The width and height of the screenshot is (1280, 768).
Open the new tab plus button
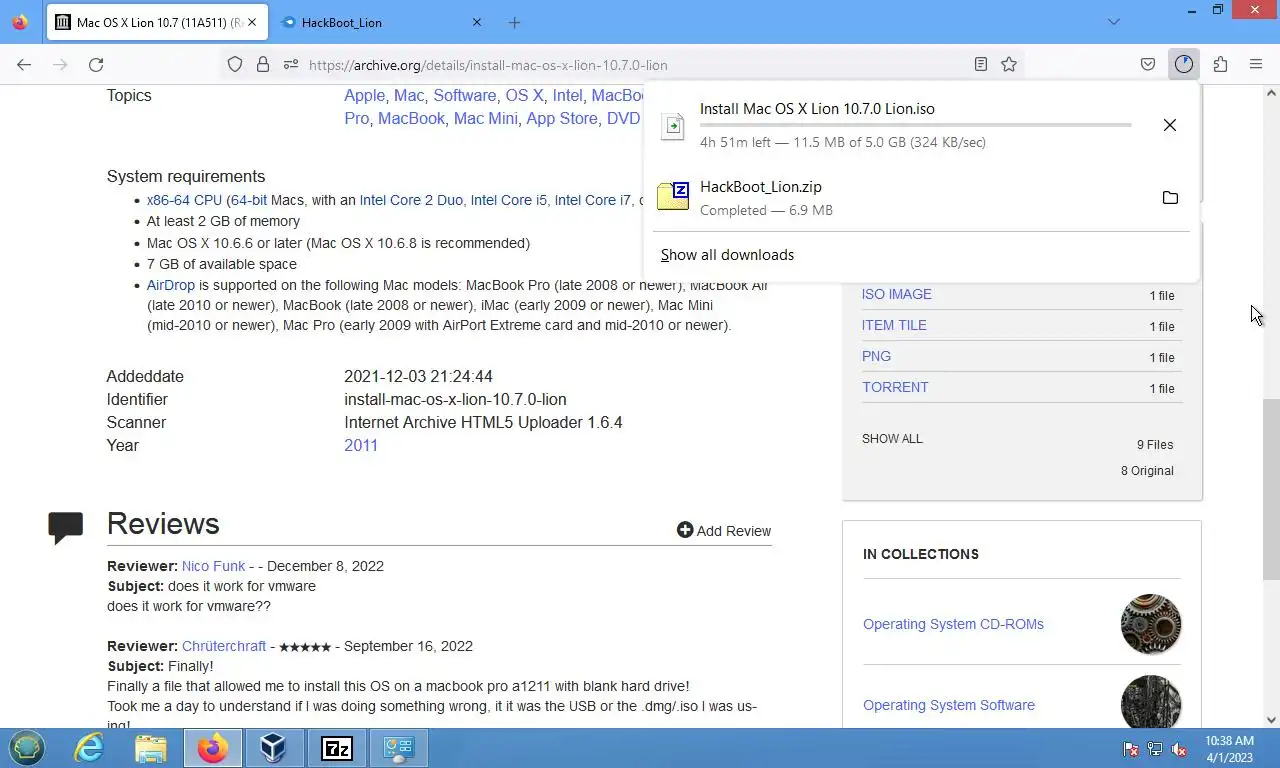514,22
